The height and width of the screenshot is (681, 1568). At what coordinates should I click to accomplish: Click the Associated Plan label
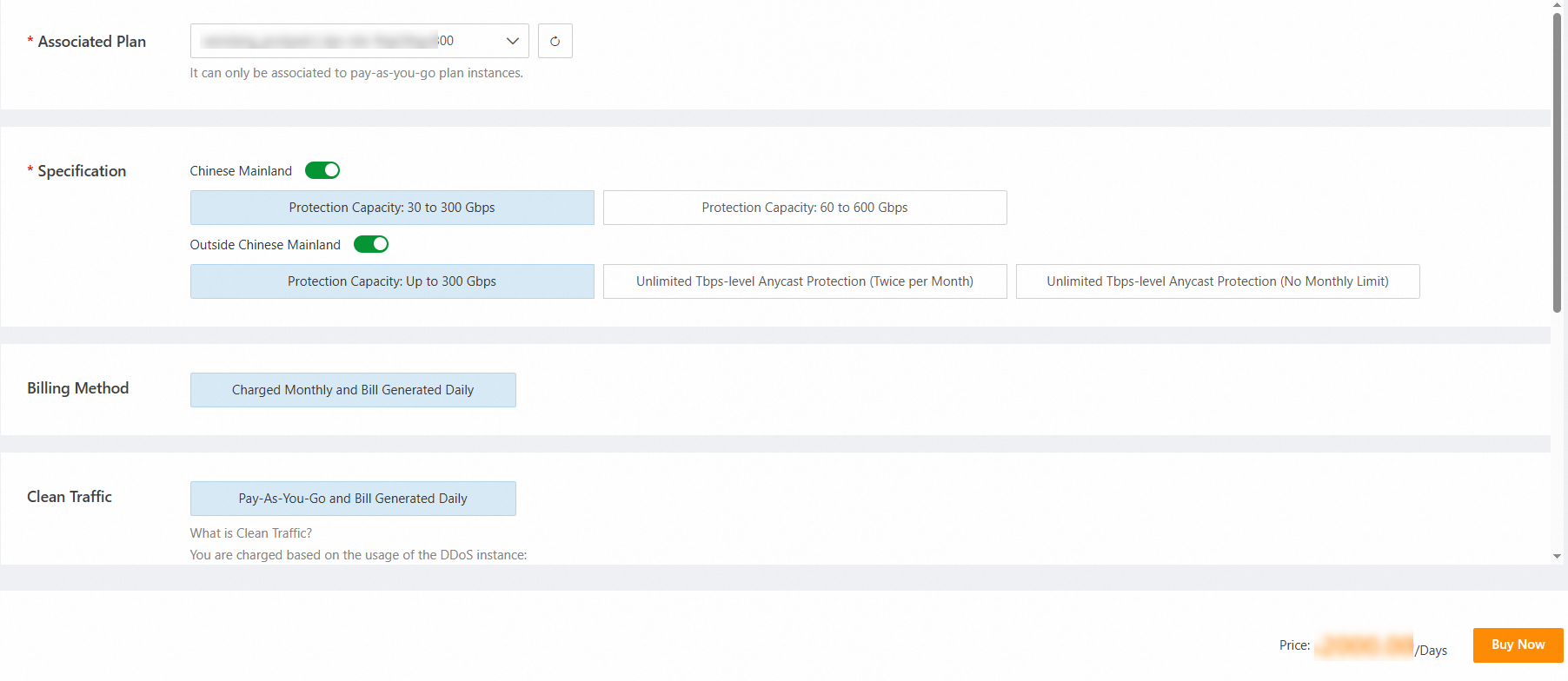92,42
